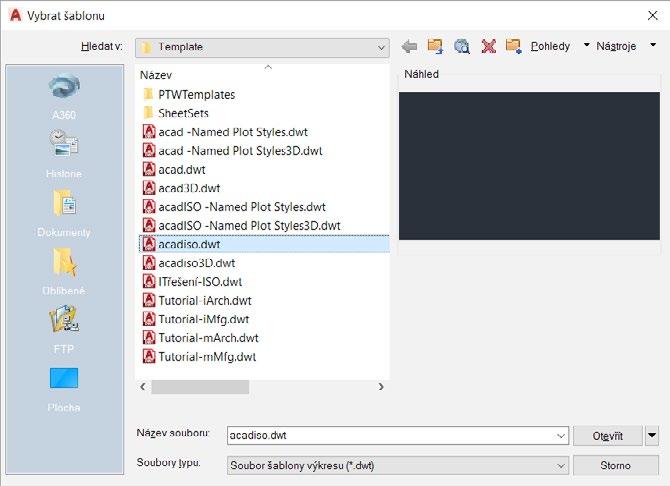
Task: Jump to Plocha desktop location
Action: 64,388
